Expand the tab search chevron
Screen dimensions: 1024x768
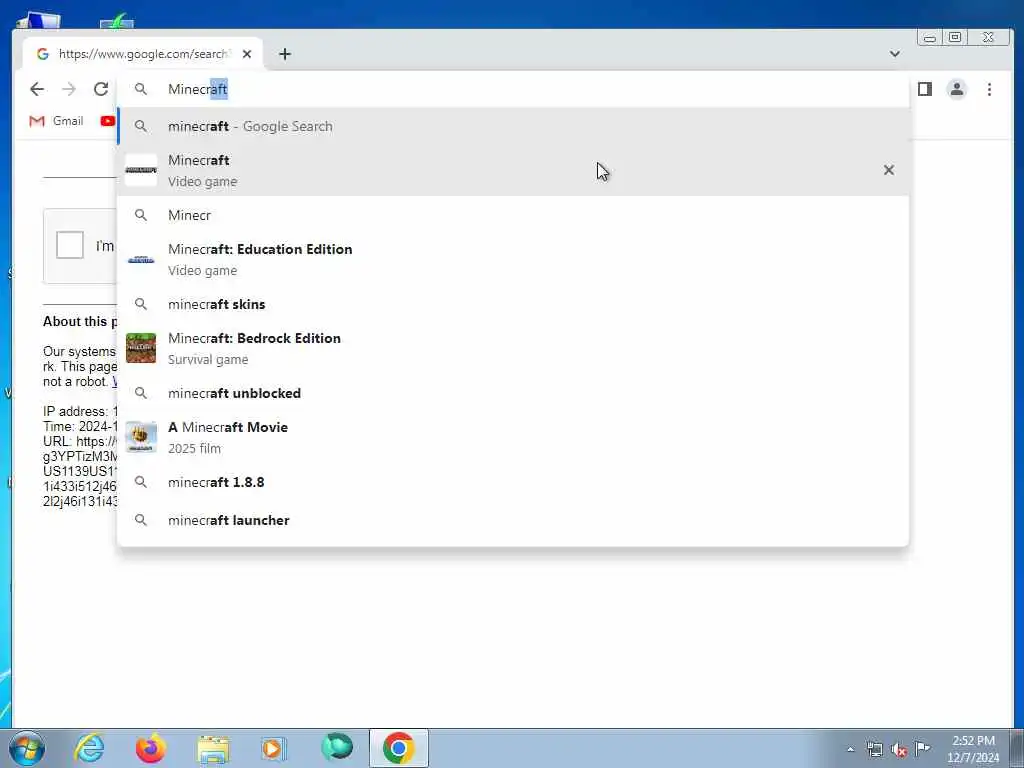coord(895,54)
